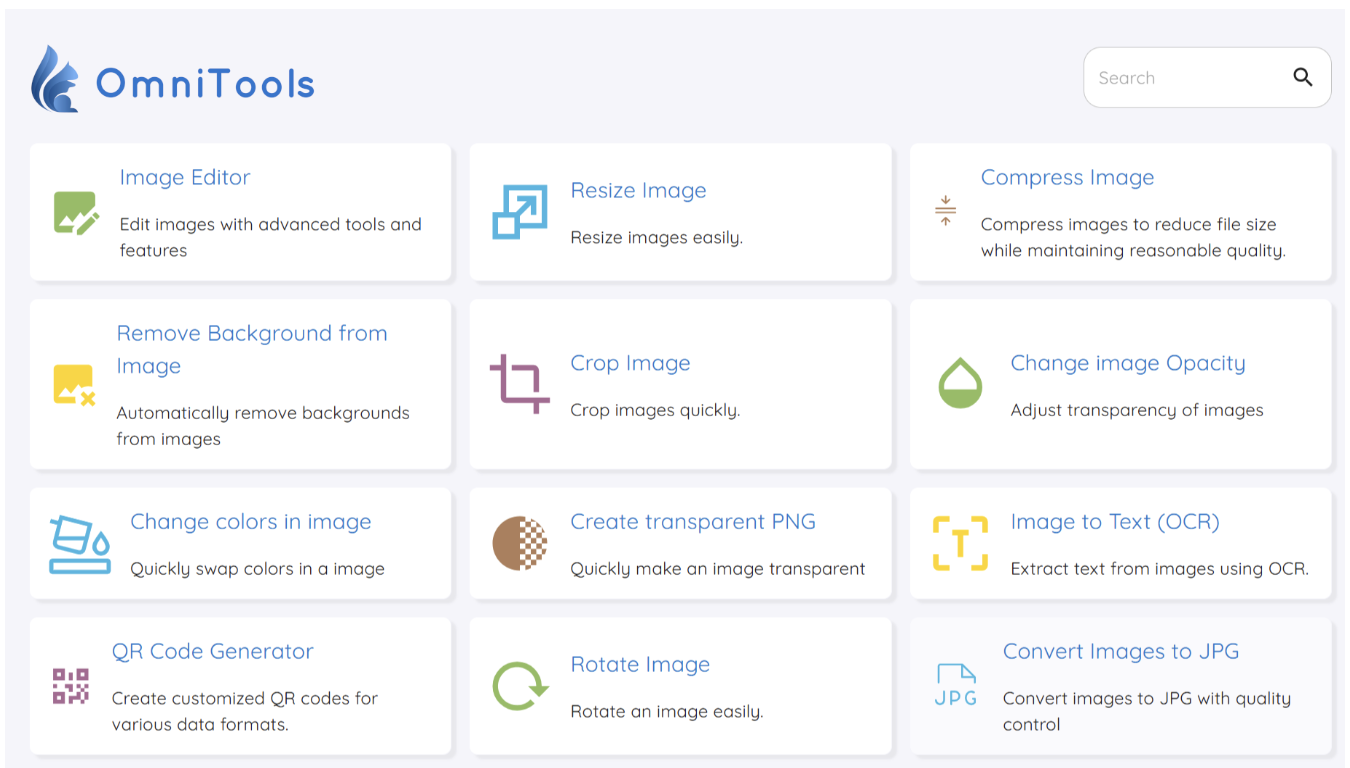Click the magnifying glass search icon
The width and height of the screenshot is (1350, 768).
[1302, 77]
